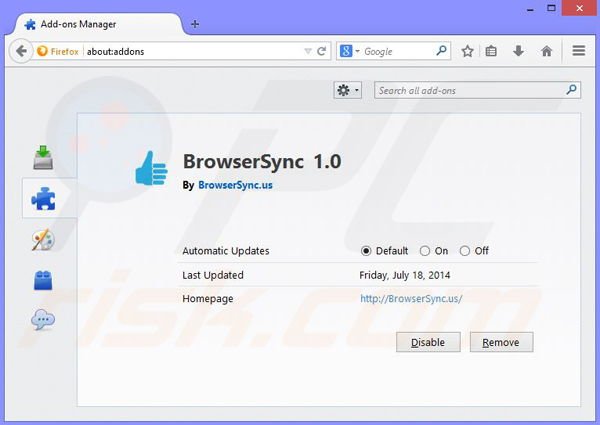Click the Friday, July 18, 2014 date
Image resolution: width=600 pixels, height=425 pixels.
point(405,275)
